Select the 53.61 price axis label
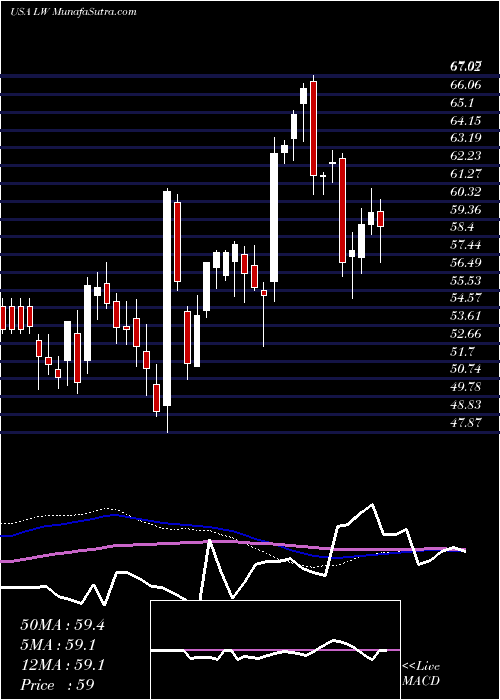 coord(466,316)
